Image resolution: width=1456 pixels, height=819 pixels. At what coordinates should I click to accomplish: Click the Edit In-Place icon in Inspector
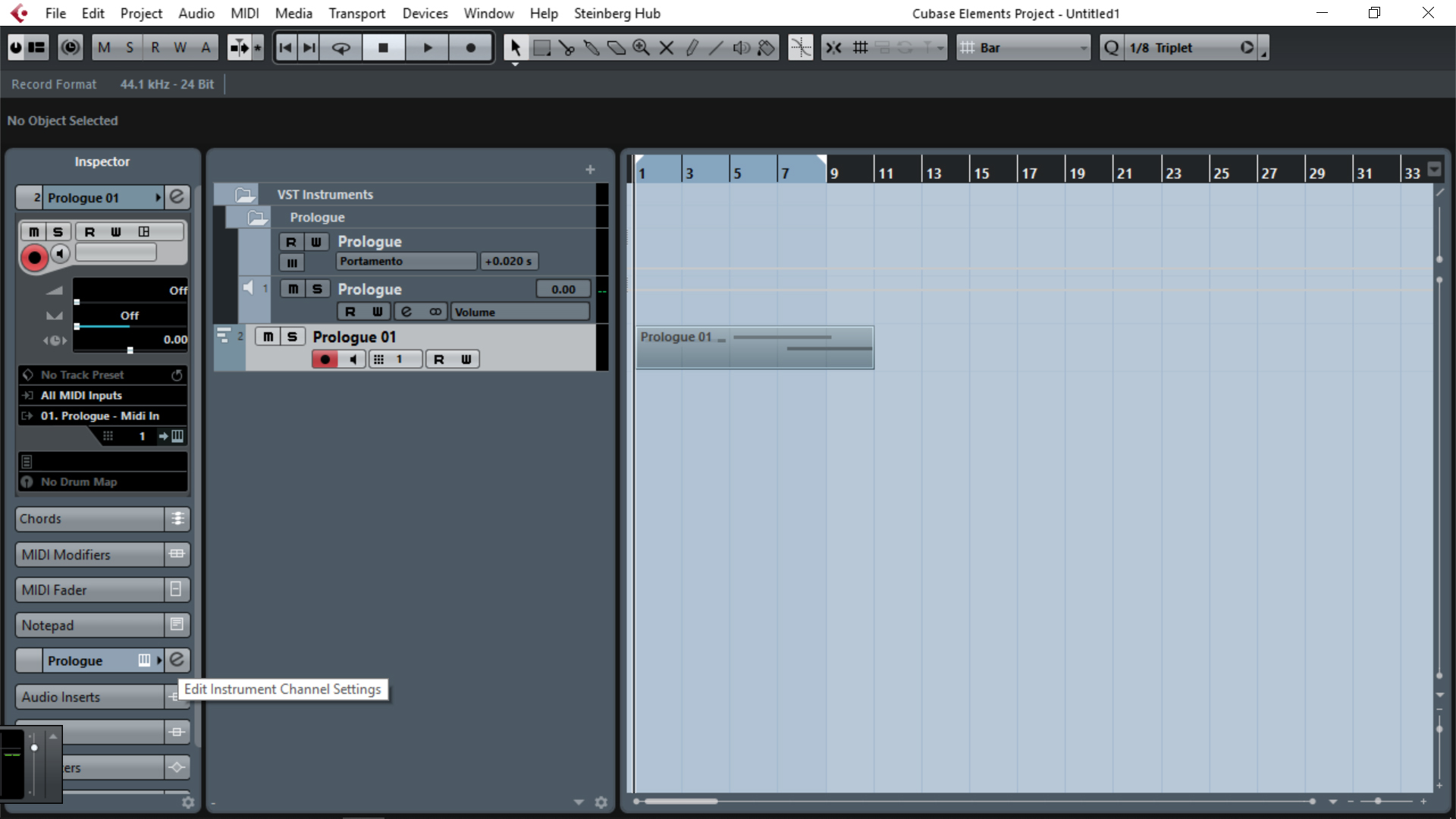pyautogui.click(x=144, y=232)
